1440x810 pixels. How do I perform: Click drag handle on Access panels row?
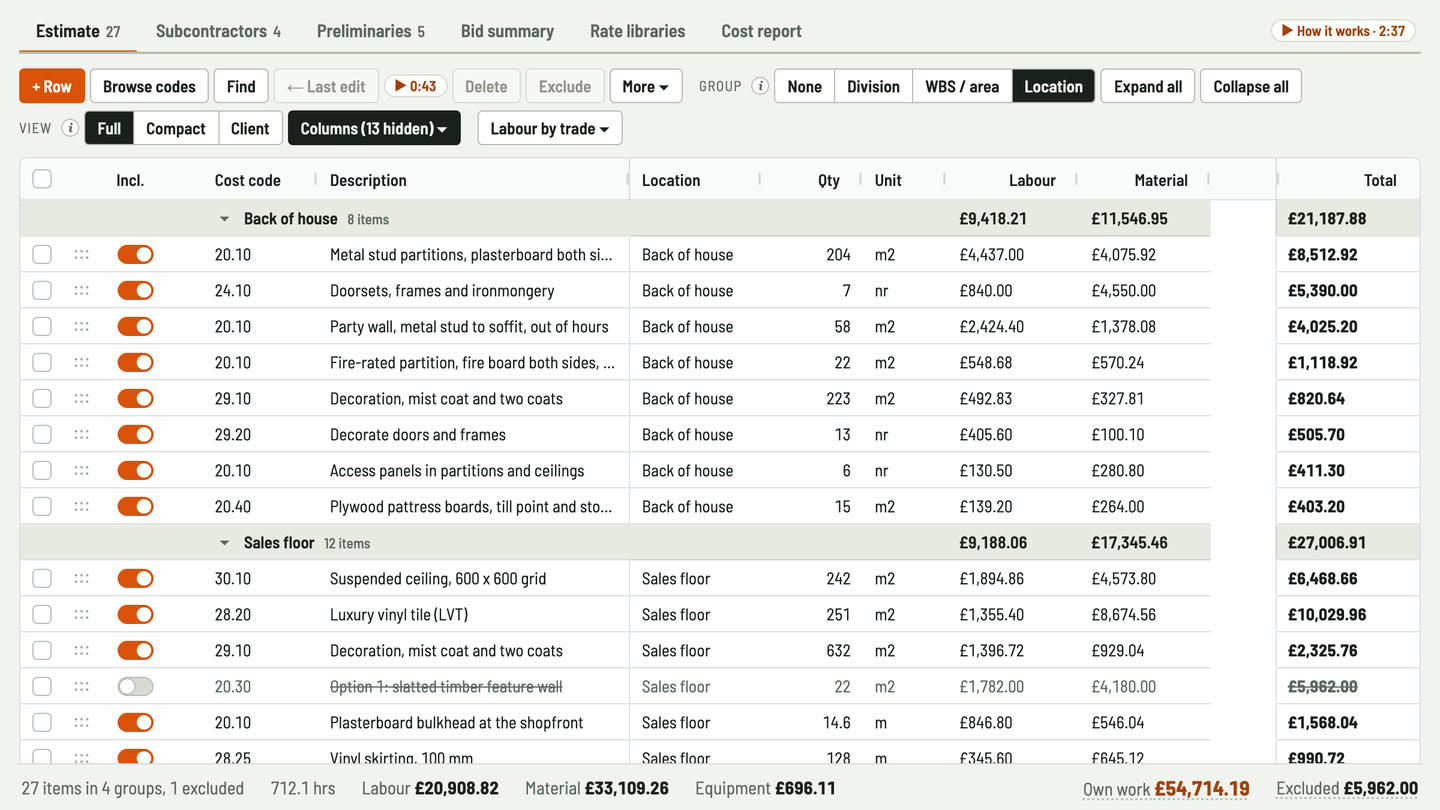82,471
